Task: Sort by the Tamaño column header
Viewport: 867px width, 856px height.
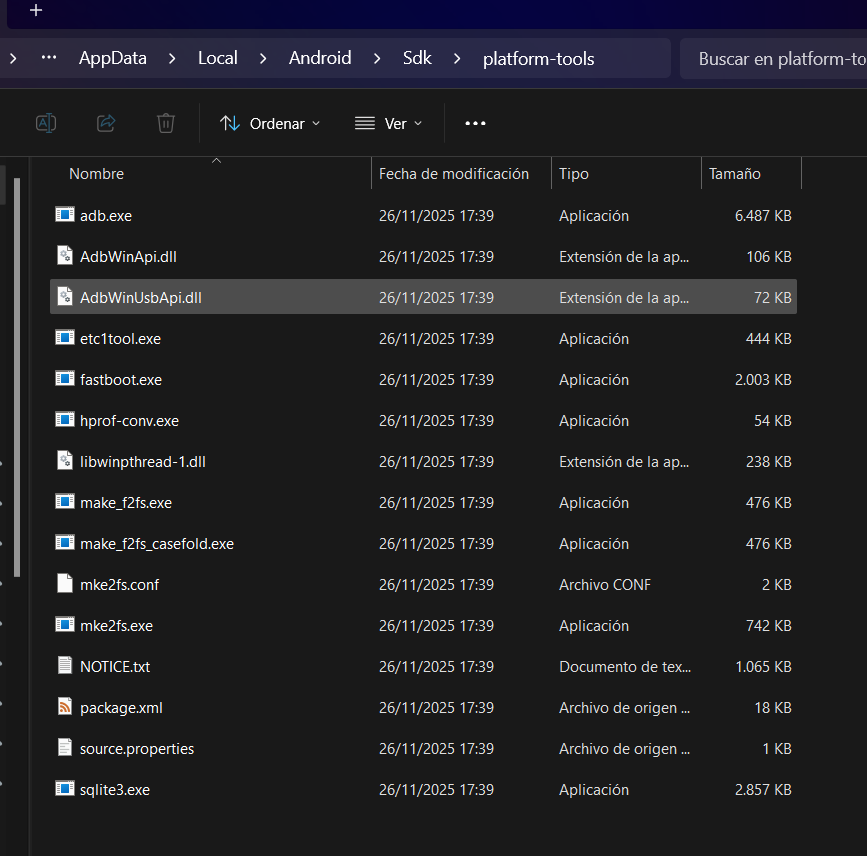Action: pos(735,174)
